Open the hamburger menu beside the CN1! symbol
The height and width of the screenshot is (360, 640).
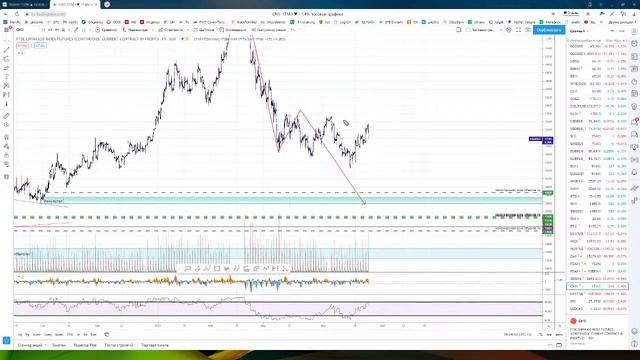pos(6,30)
